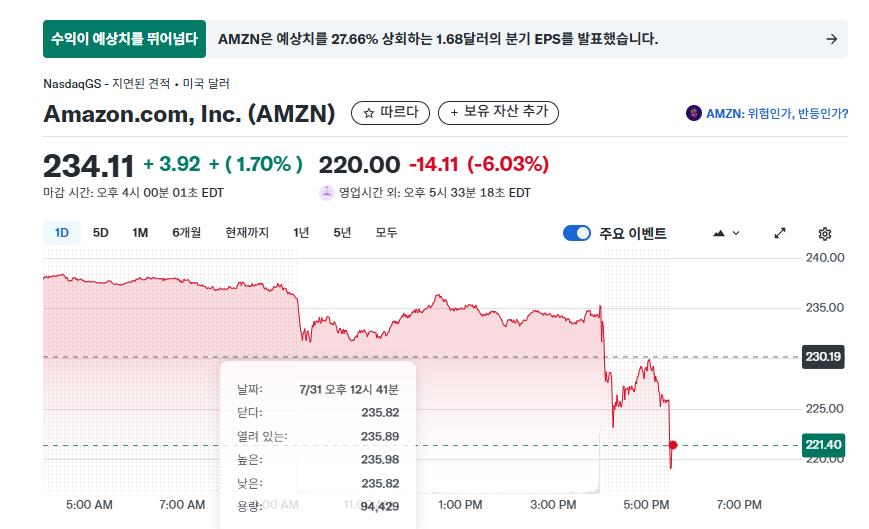Open the AMZN 위험인가, 반등인가 link
This screenshot has width=869, height=529.
pyautogui.click(x=776, y=114)
